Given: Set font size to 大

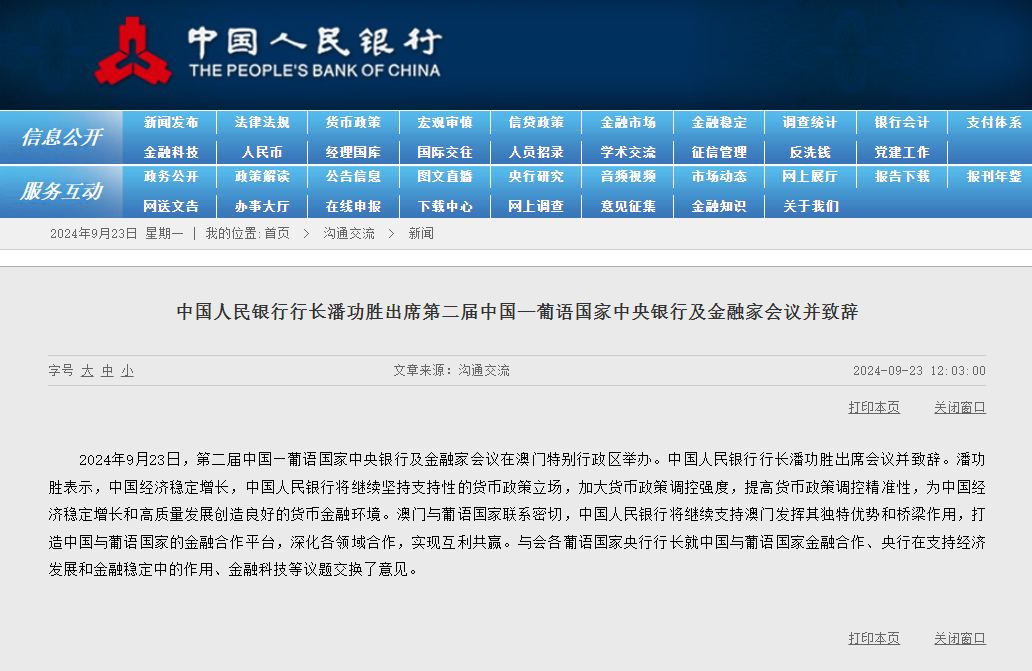Looking at the screenshot, I should (x=89, y=370).
